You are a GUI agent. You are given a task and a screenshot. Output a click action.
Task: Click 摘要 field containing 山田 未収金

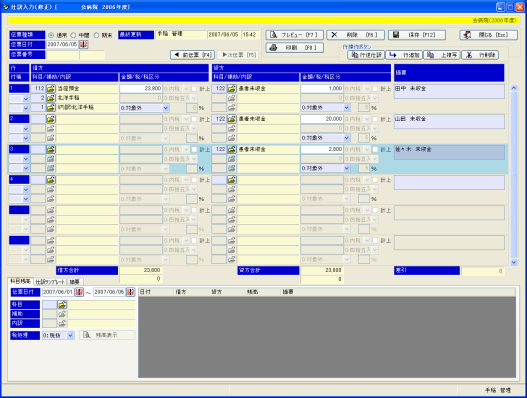click(449, 122)
